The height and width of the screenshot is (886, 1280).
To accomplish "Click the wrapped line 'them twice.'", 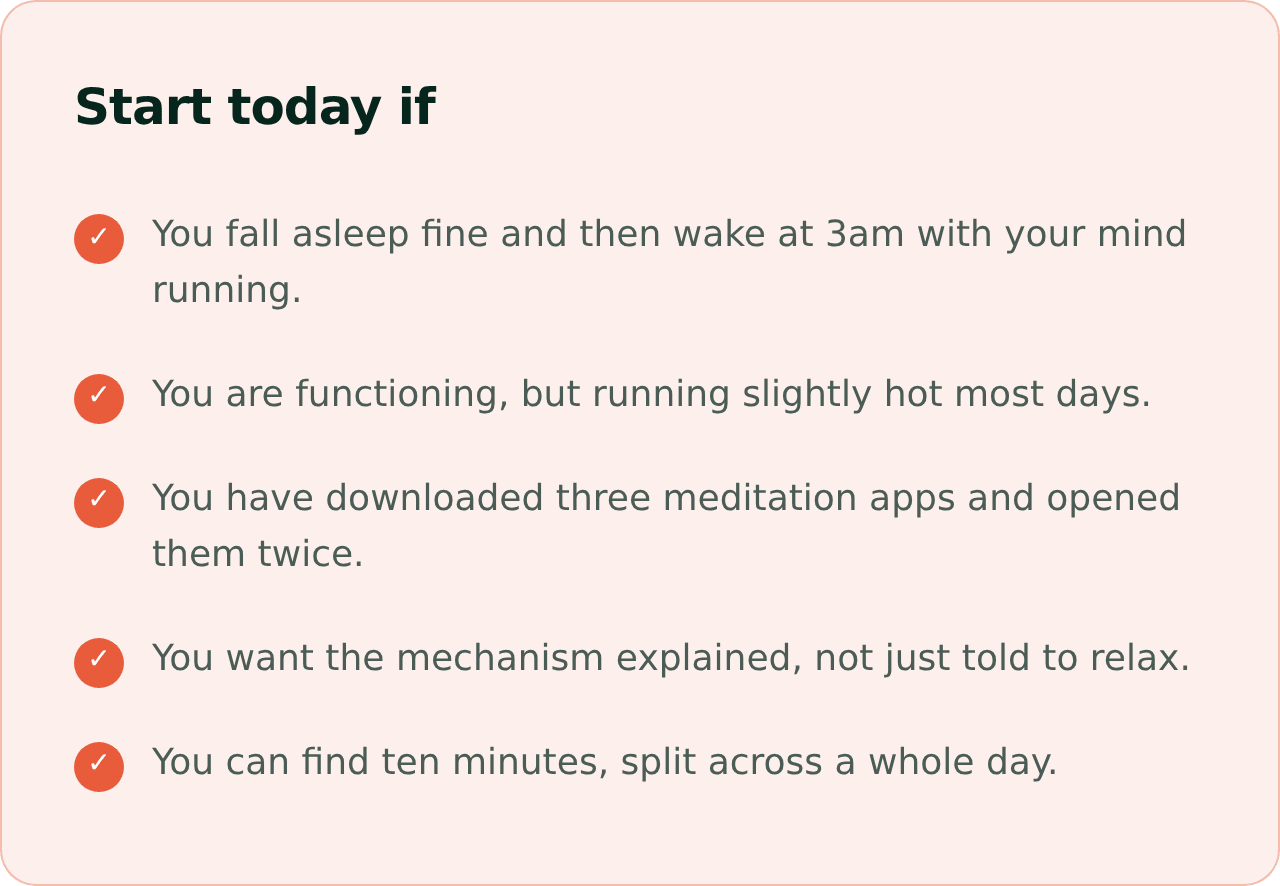I will tap(258, 554).
